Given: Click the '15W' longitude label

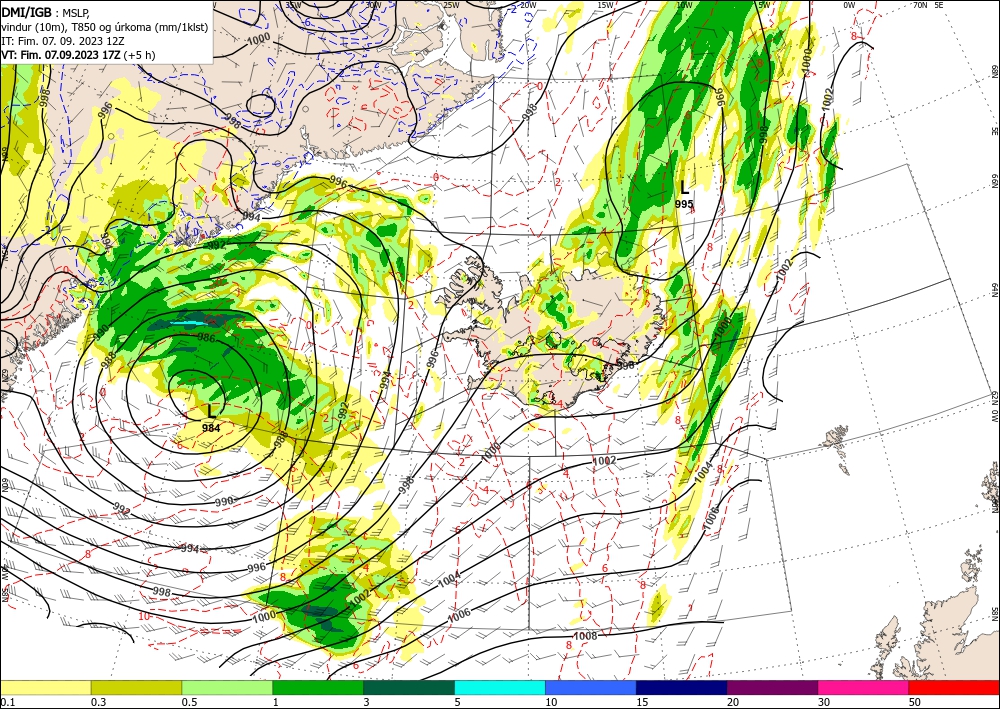Looking at the screenshot, I should click(x=606, y=5).
